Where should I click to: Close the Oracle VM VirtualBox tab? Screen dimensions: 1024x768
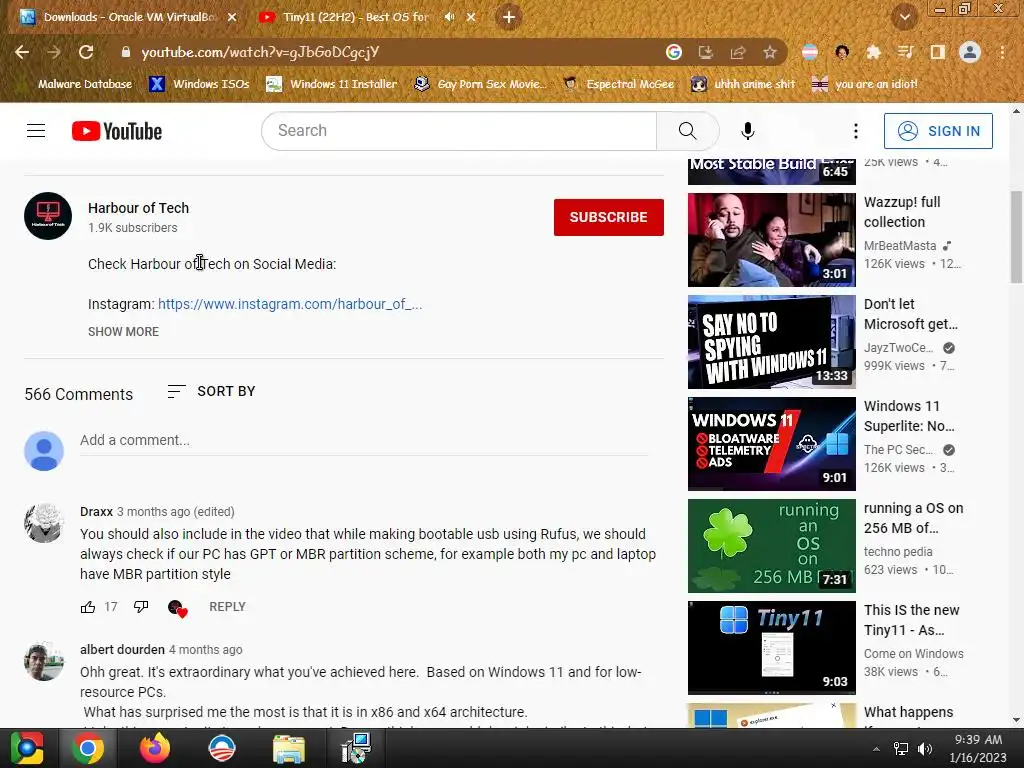[x=232, y=17]
